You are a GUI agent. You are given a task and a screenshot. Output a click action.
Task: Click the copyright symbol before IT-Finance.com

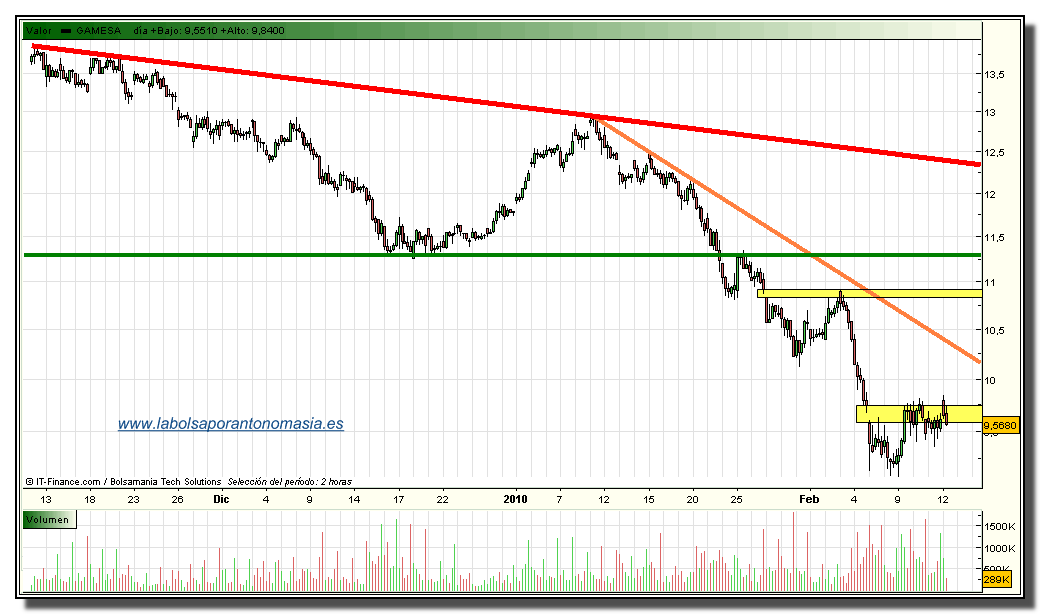31,481
